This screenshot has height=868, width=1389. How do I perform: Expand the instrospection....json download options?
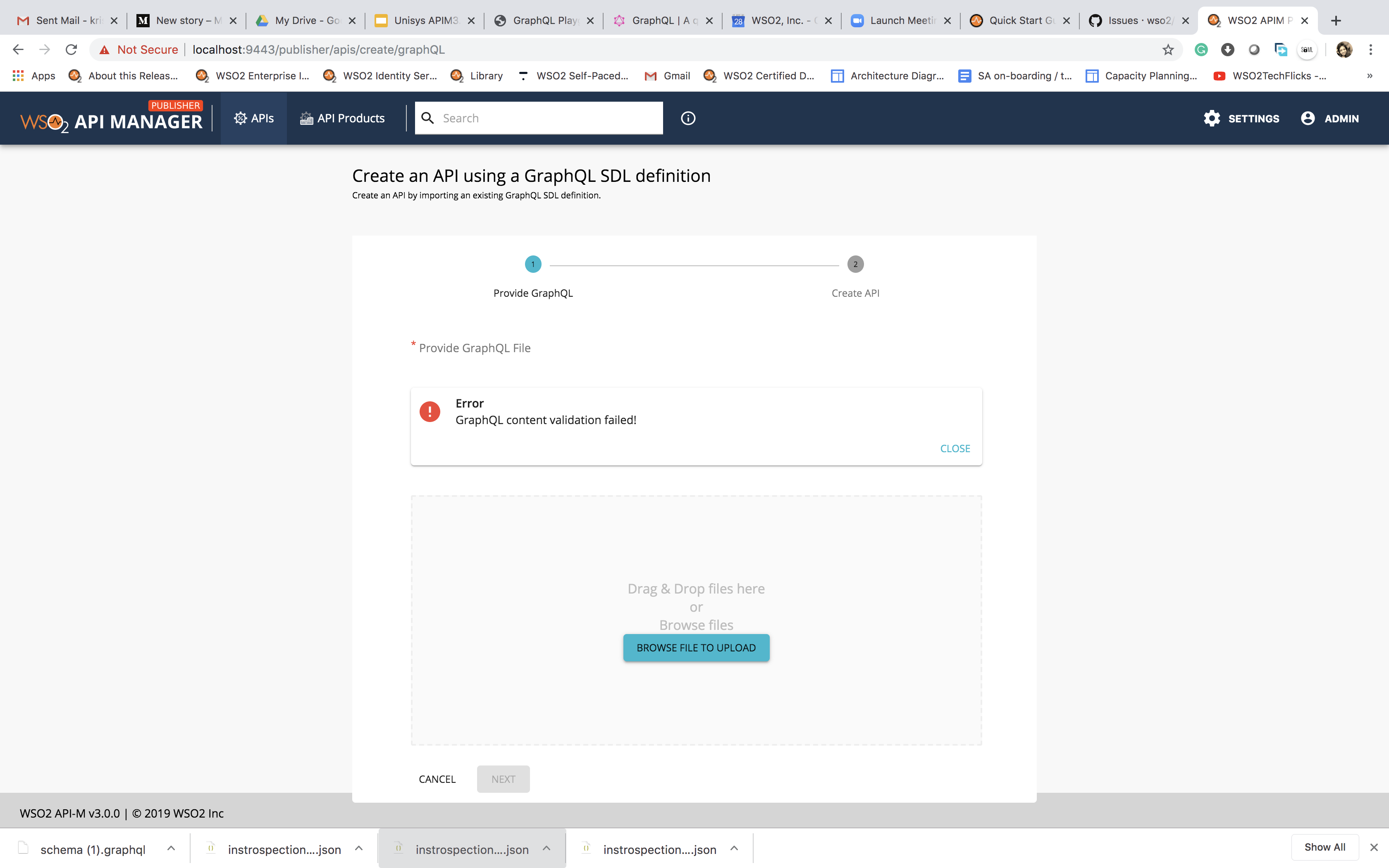[x=359, y=848]
